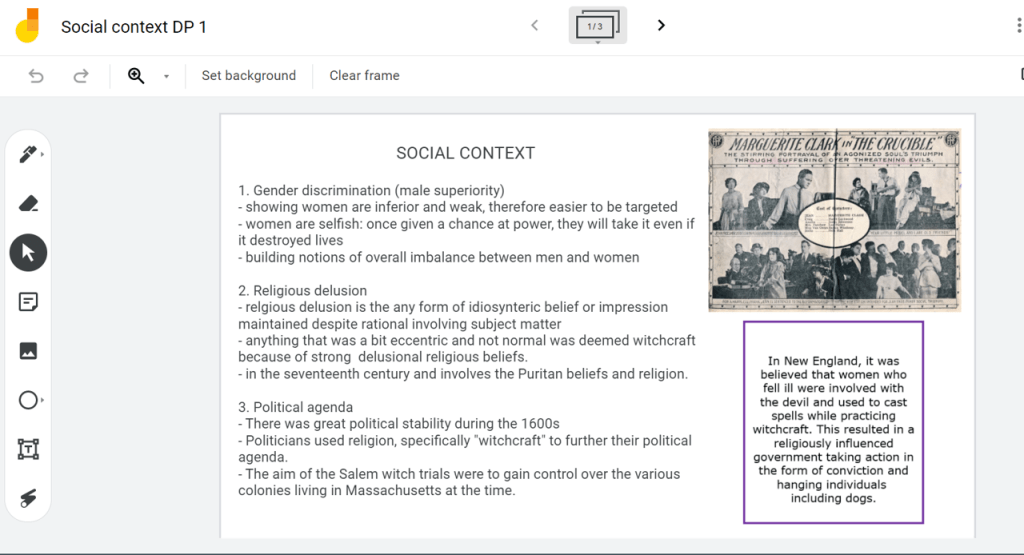This screenshot has height=555, width=1024.
Task: Click the zoom magnifier icon
Action: [137, 76]
